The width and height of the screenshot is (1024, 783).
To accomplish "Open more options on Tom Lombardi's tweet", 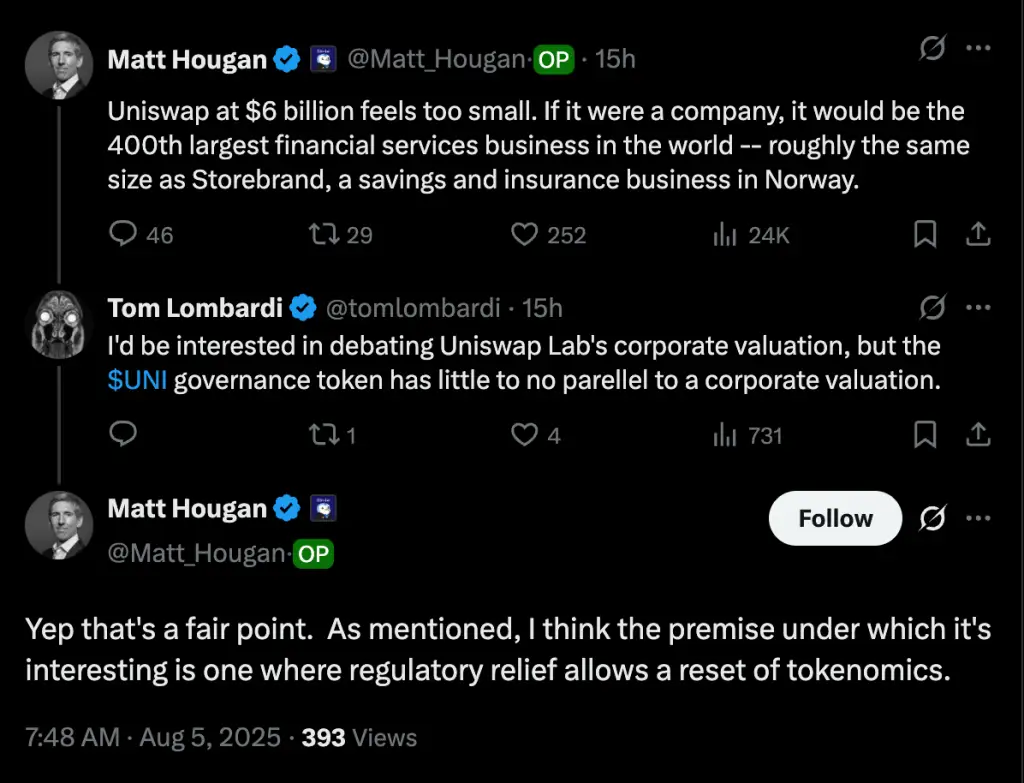I will pyautogui.click(x=979, y=307).
